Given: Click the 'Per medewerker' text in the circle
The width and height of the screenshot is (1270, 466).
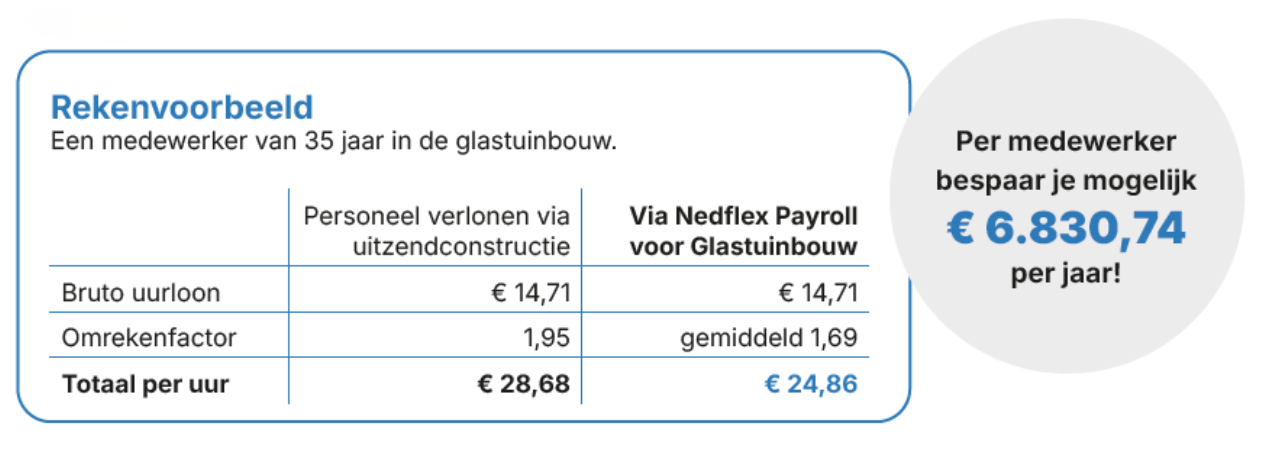Looking at the screenshot, I should click(x=1066, y=142).
